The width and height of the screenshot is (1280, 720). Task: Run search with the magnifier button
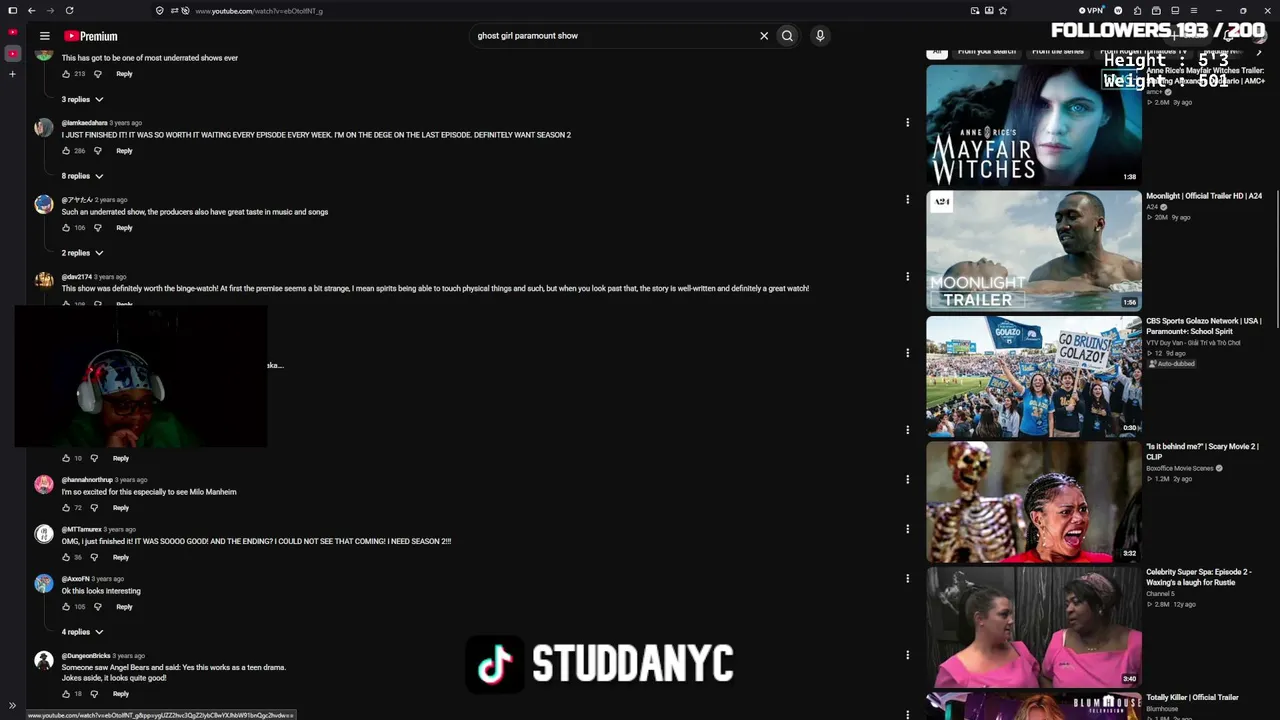point(787,36)
